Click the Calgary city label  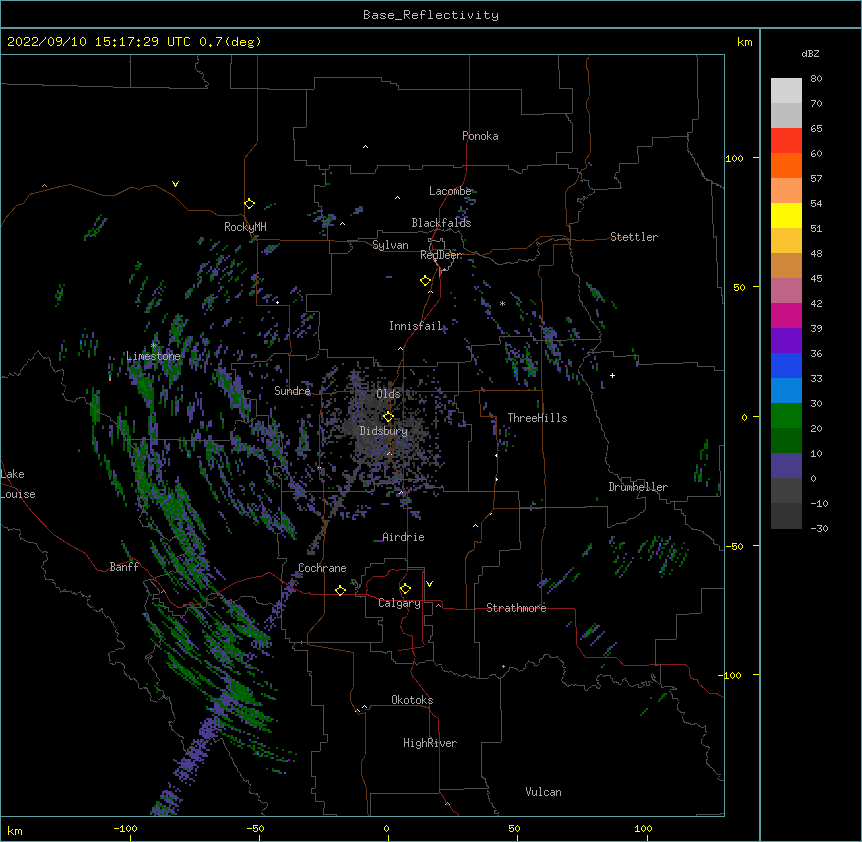399,603
